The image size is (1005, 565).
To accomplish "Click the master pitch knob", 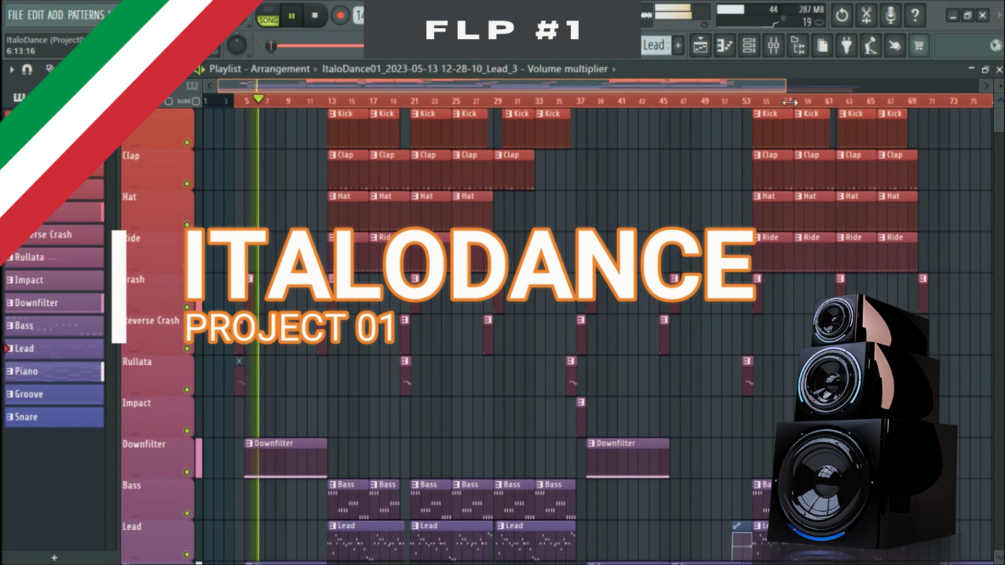I will pyautogui.click(x=237, y=45).
